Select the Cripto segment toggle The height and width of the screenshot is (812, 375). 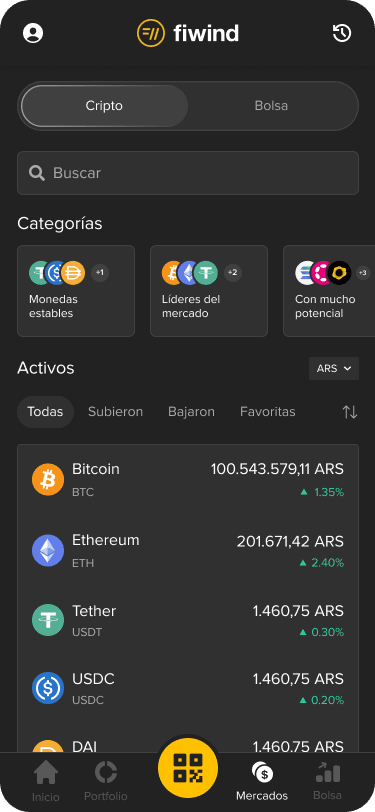104,106
